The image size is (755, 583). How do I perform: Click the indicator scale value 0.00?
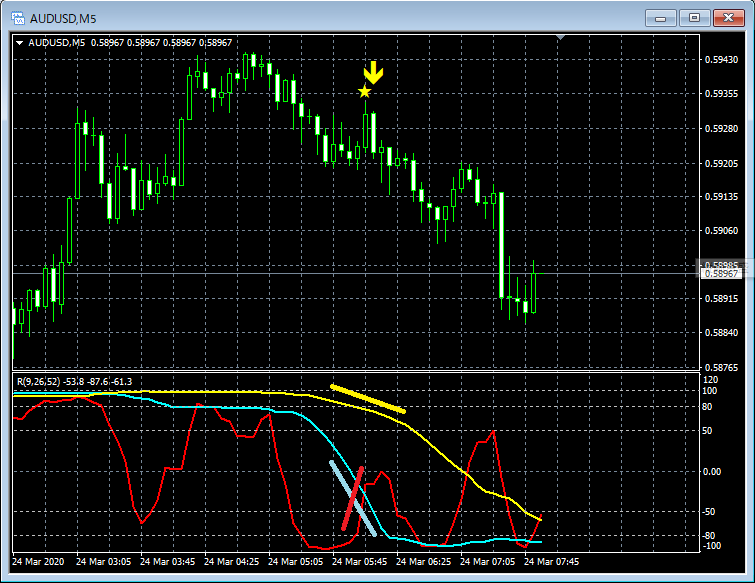point(712,472)
